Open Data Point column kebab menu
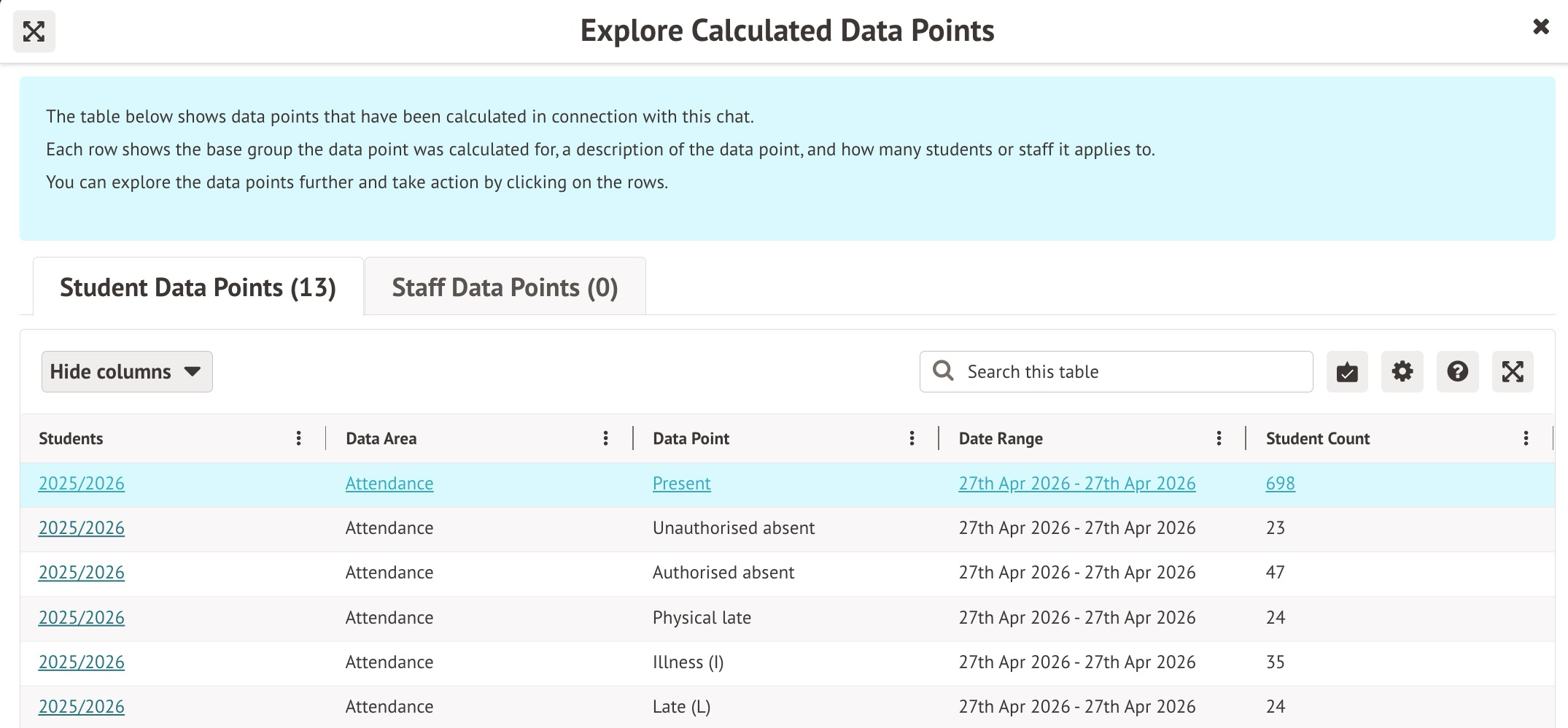The height and width of the screenshot is (728, 1568). [x=912, y=438]
